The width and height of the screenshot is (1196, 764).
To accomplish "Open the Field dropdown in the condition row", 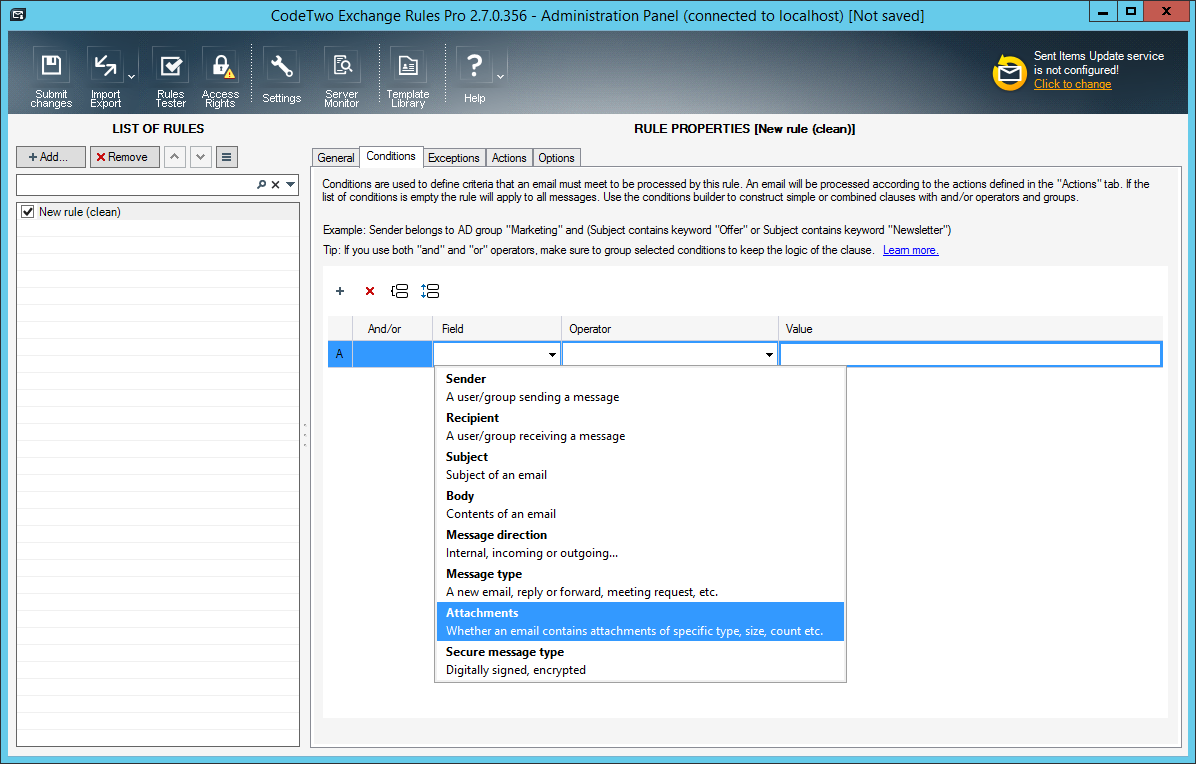I will pos(551,353).
